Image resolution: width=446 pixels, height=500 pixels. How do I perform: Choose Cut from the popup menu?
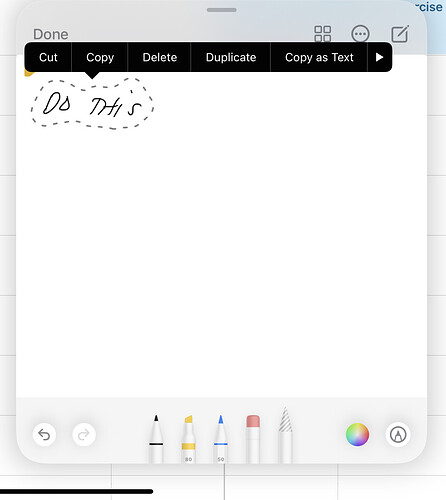tap(48, 57)
